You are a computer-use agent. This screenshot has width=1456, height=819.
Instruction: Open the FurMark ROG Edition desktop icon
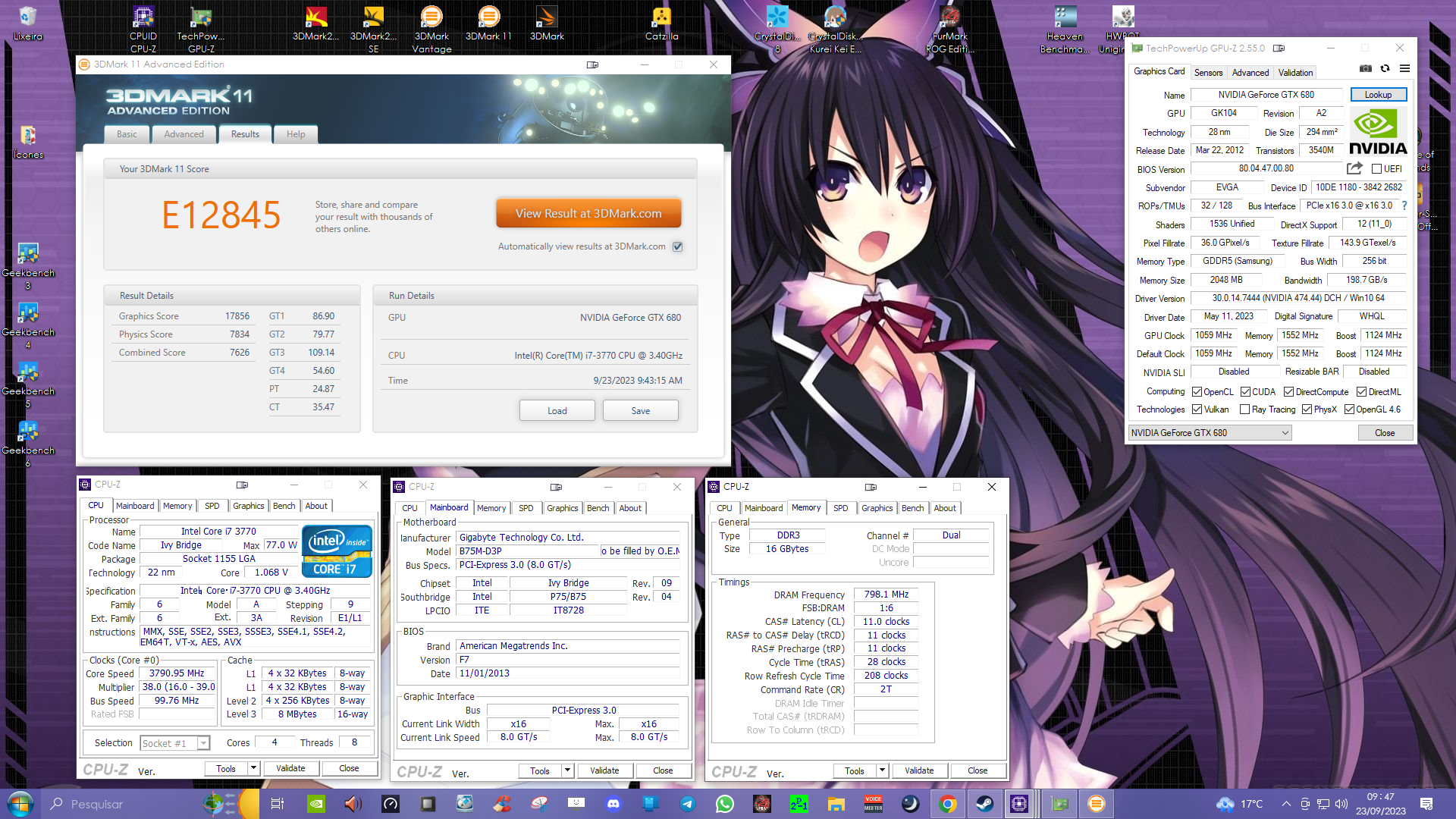pos(949,30)
